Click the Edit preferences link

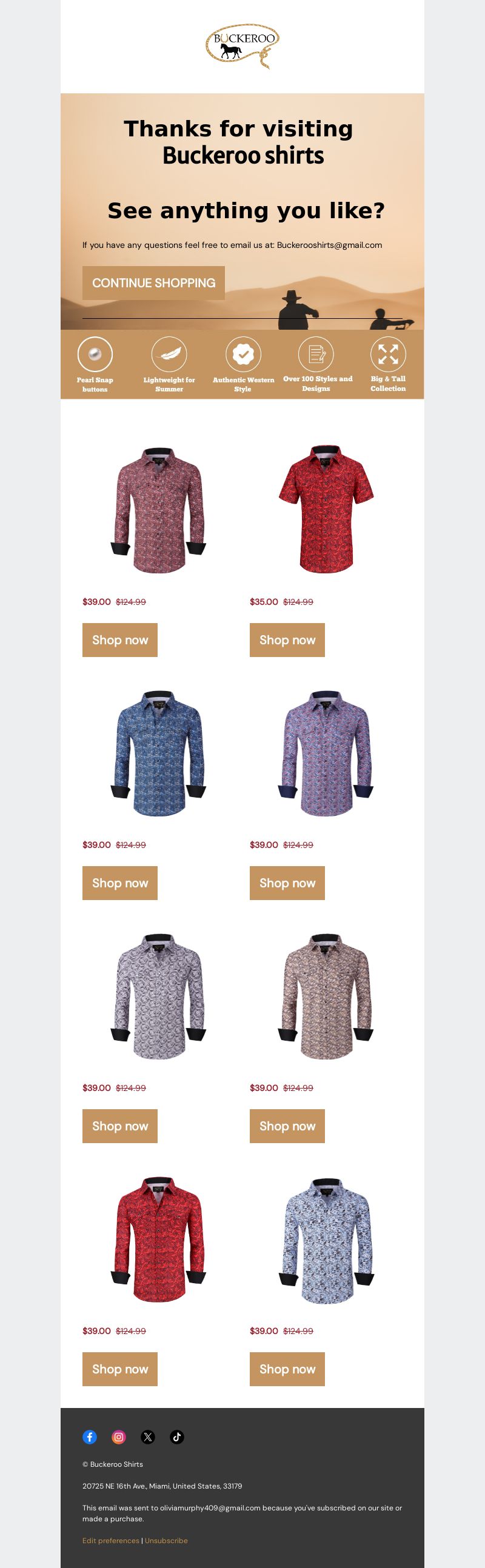tap(111, 1541)
